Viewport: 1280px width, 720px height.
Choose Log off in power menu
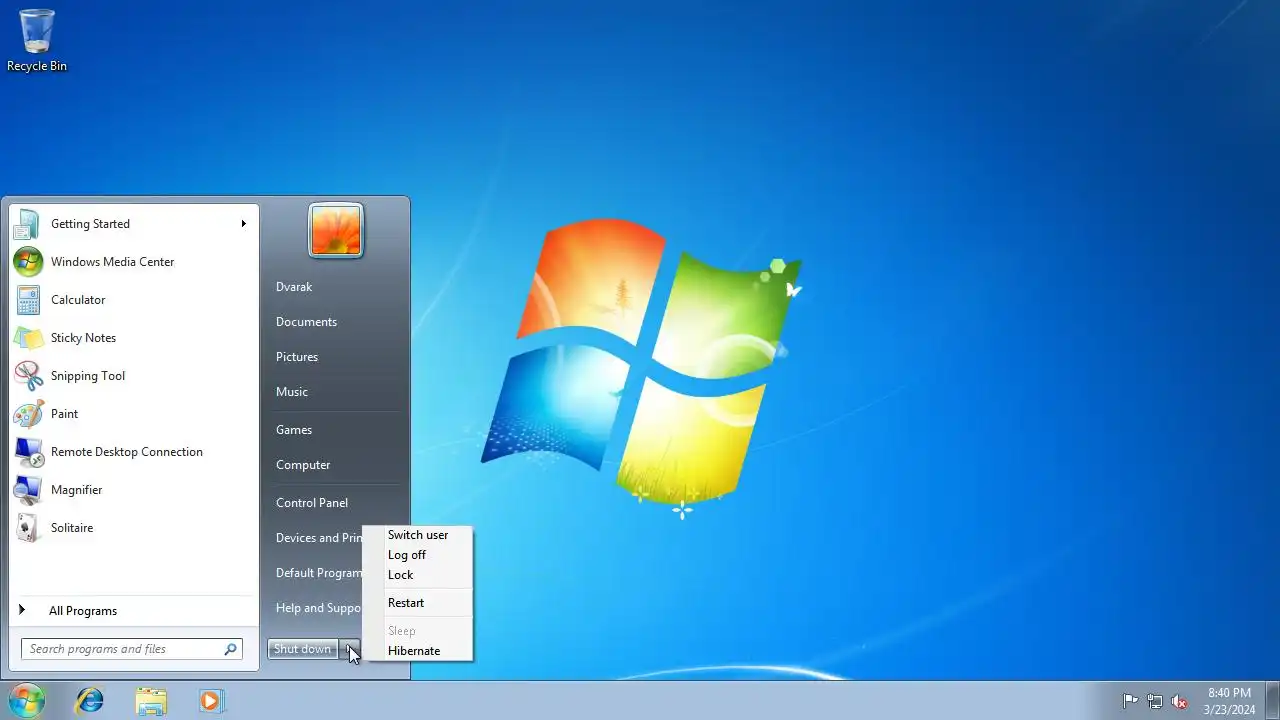point(417,555)
